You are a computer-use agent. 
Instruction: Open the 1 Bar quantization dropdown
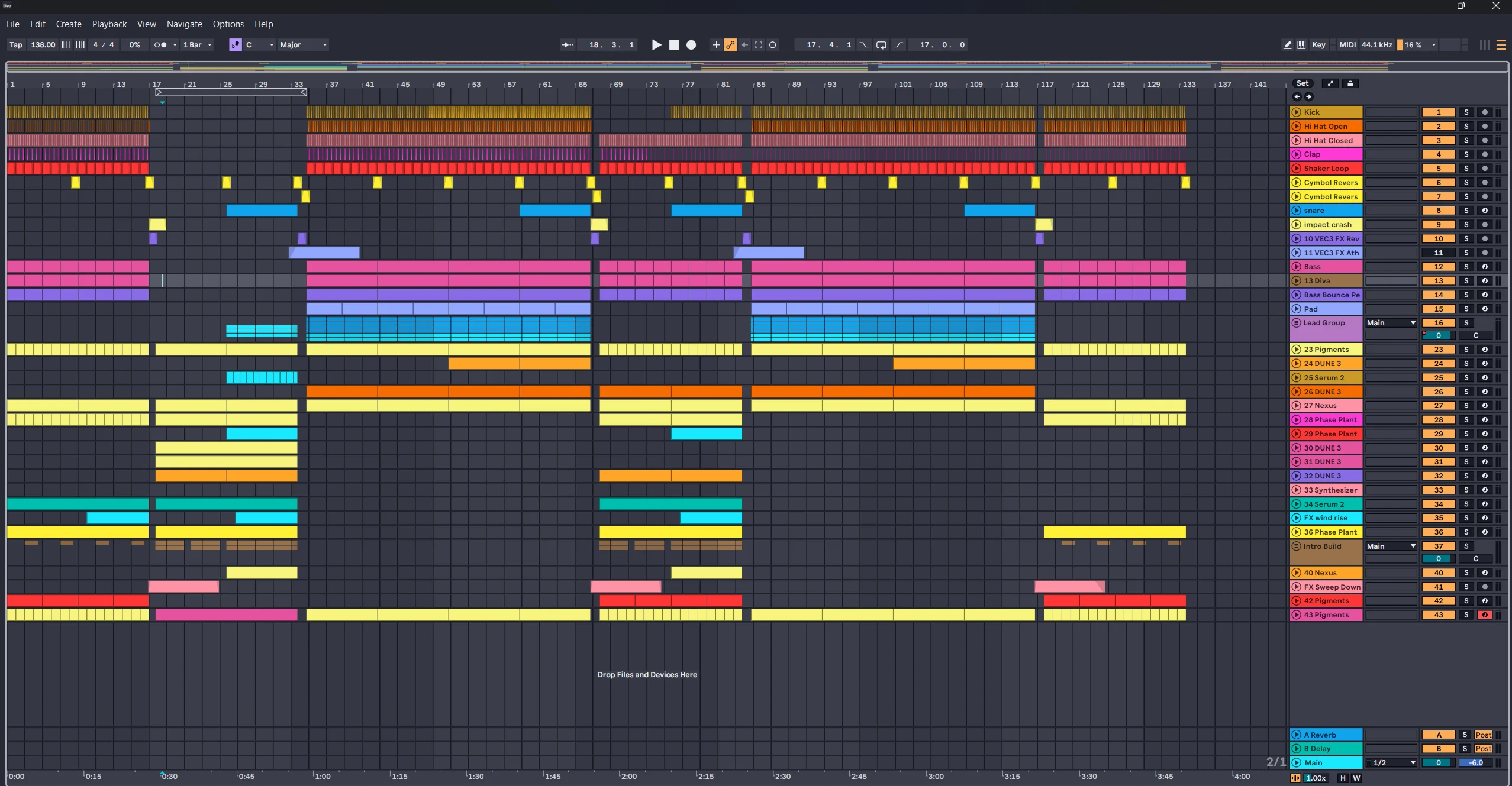pyautogui.click(x=198, y=45)
